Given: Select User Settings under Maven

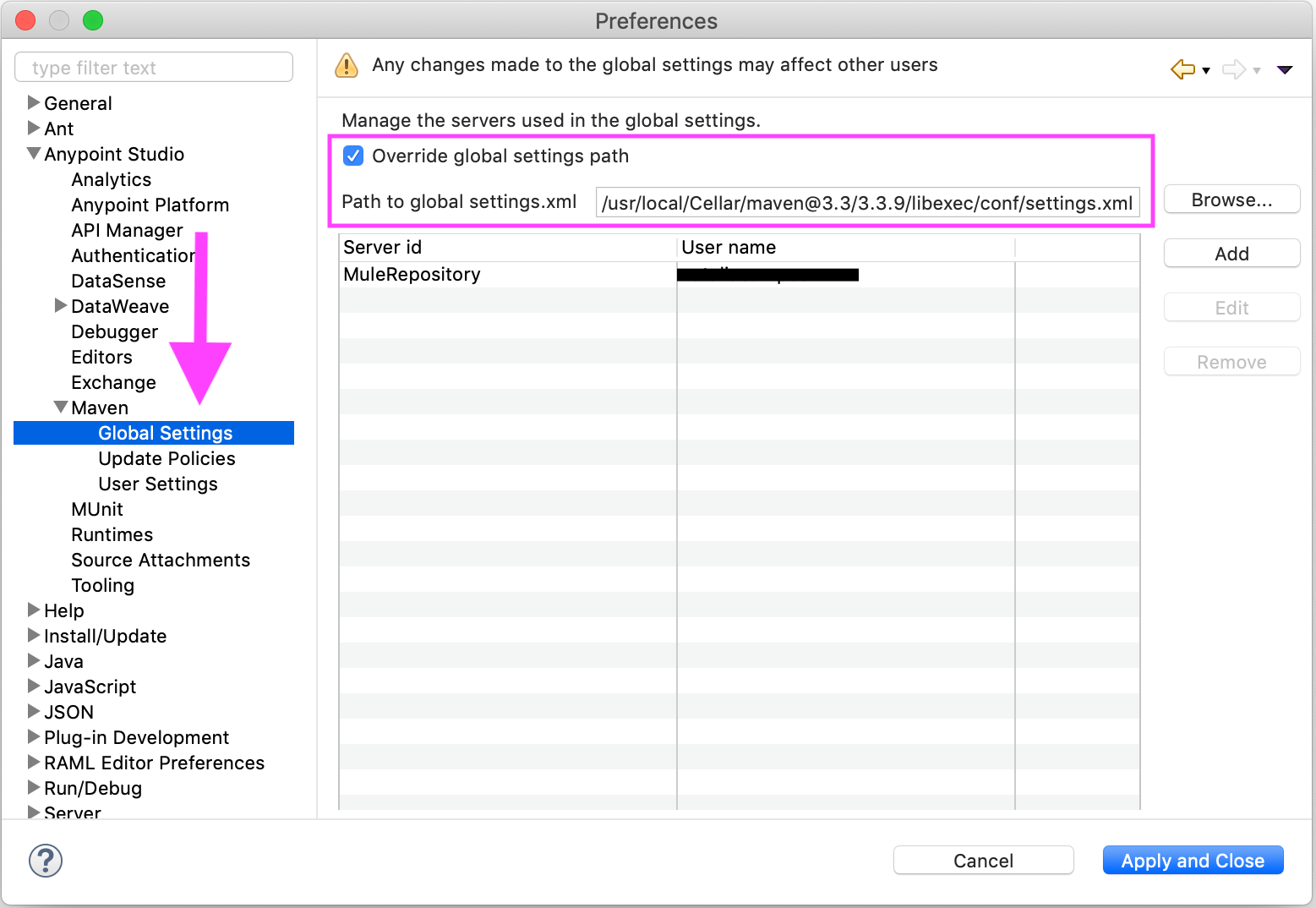Looking at the screenshot, I should (x=158, y=484).
